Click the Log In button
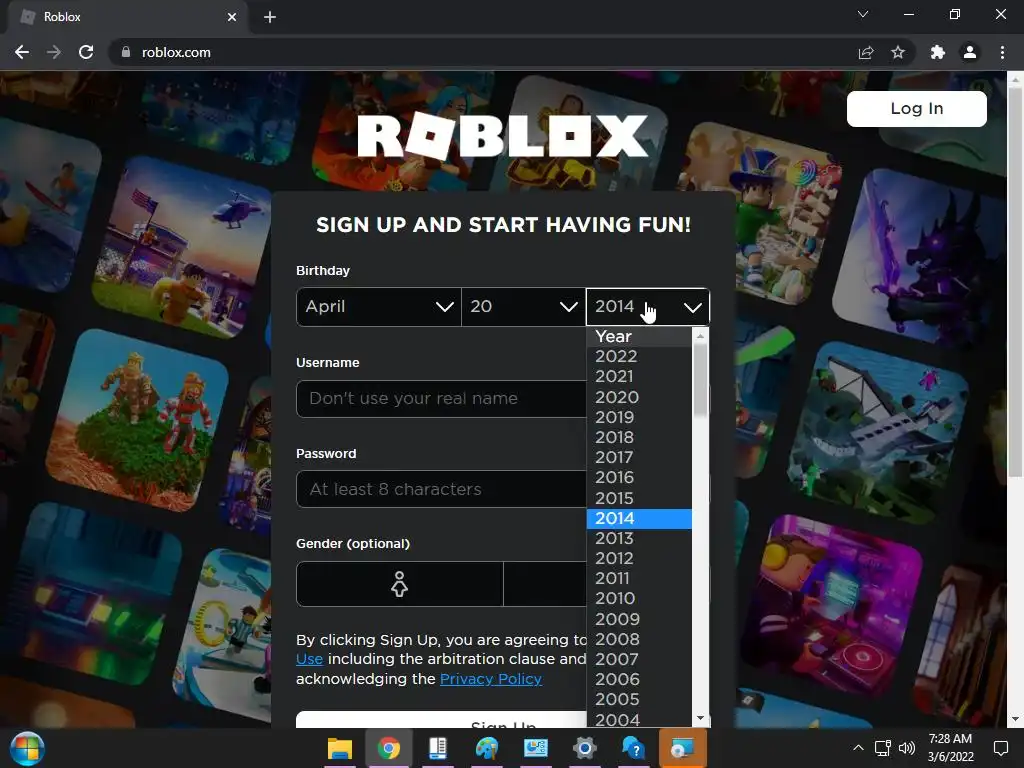Image resolution: width=1024 pixels, height=768 pixels. pos(917,108)
